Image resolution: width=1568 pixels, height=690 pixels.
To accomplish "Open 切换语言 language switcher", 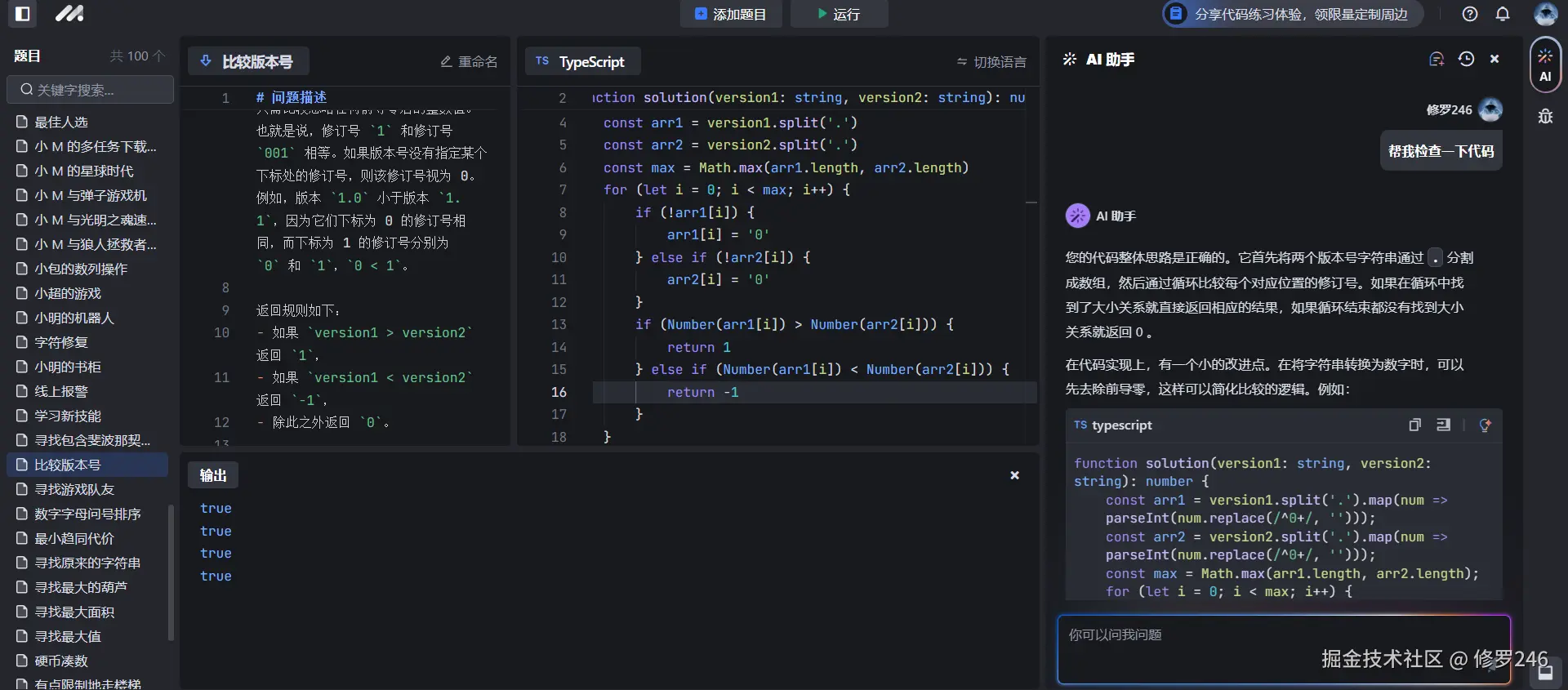I will tap(991, 62).
